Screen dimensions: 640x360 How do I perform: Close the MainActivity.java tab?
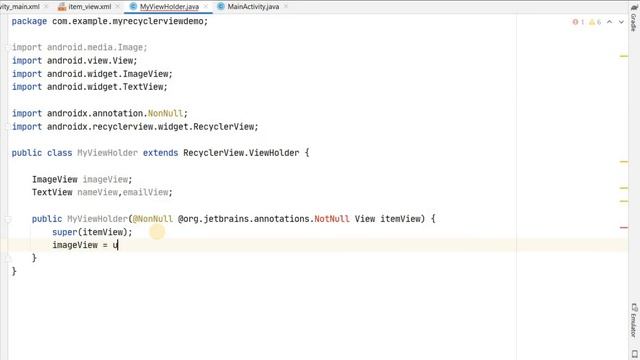click(x=286, y=7)
